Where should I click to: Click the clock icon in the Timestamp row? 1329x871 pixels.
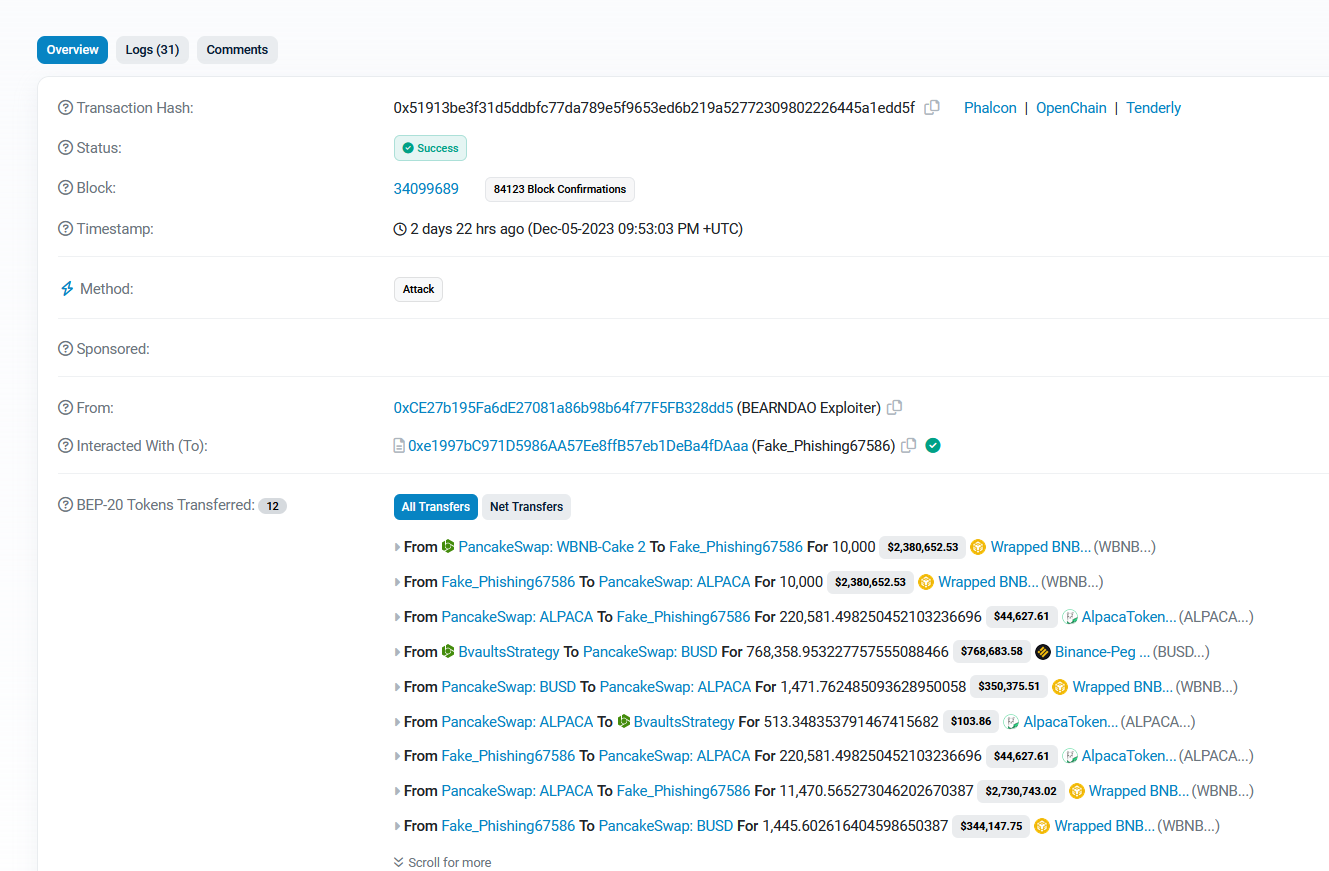[x=400, y=229]
